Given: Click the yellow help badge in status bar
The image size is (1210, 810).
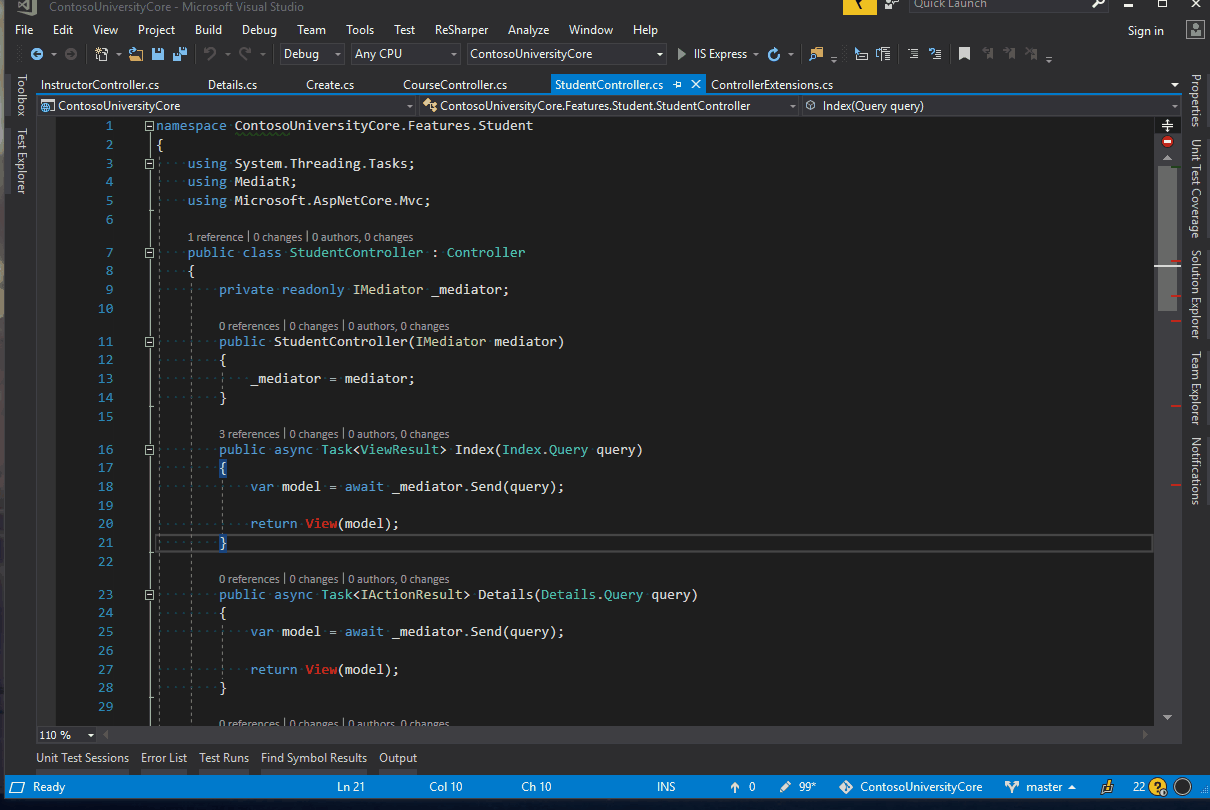Looking at the screenshot, I should pos(1158,787).
